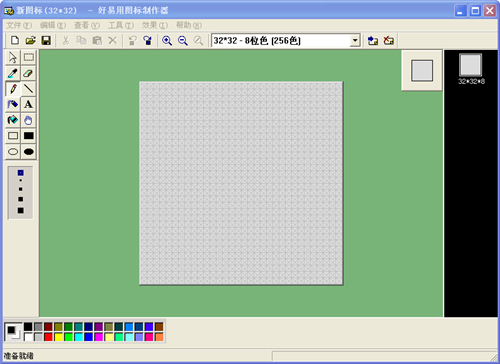Select the straight line tool

pyautogui.click(x=29, y=89)
